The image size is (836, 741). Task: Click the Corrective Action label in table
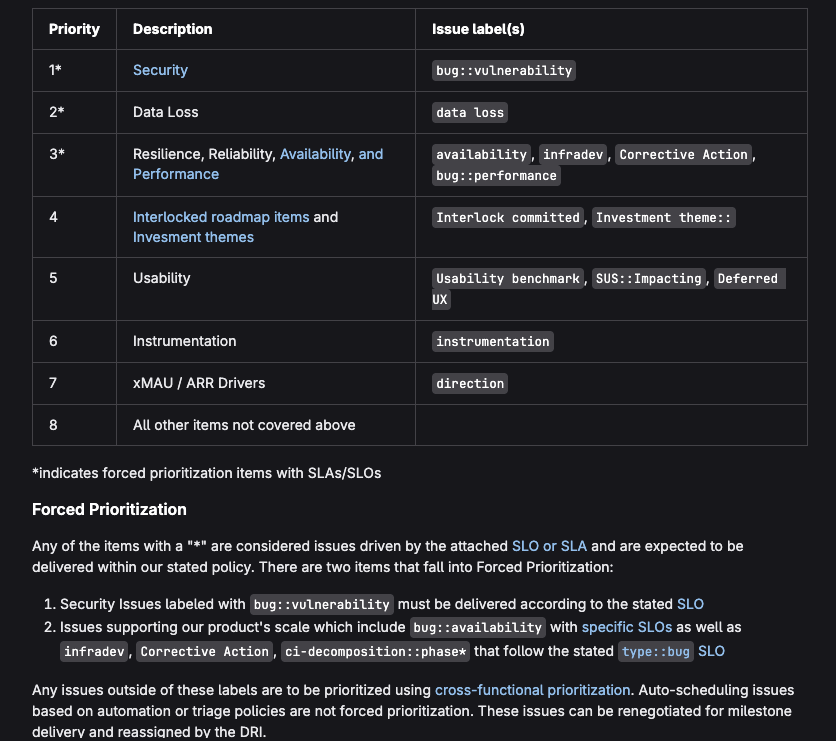click(683, 155)
